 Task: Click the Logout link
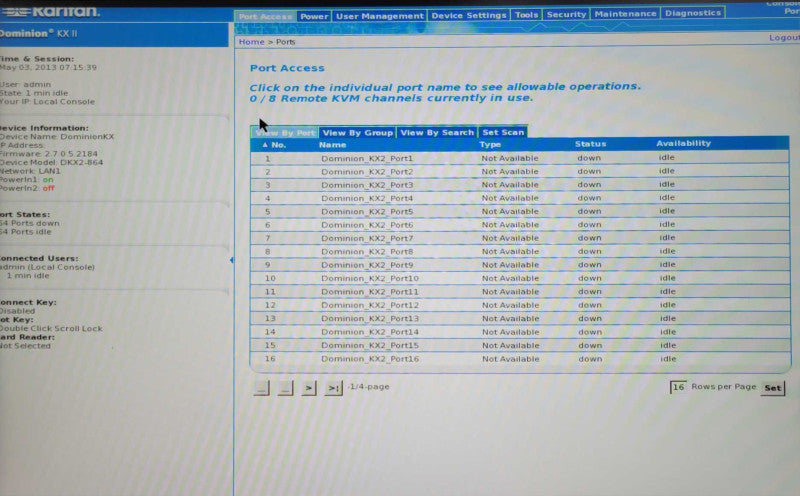pos(784,37)
